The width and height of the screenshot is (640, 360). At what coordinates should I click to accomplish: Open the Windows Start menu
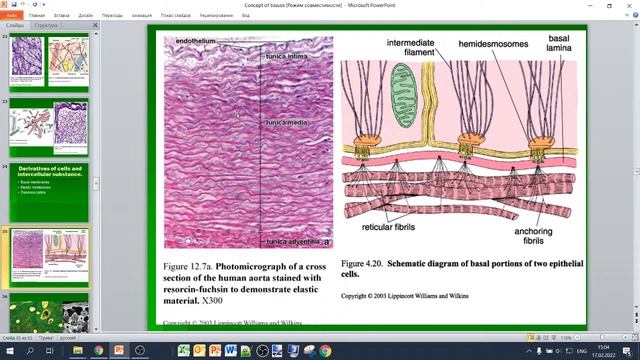(x=10, y=351)
